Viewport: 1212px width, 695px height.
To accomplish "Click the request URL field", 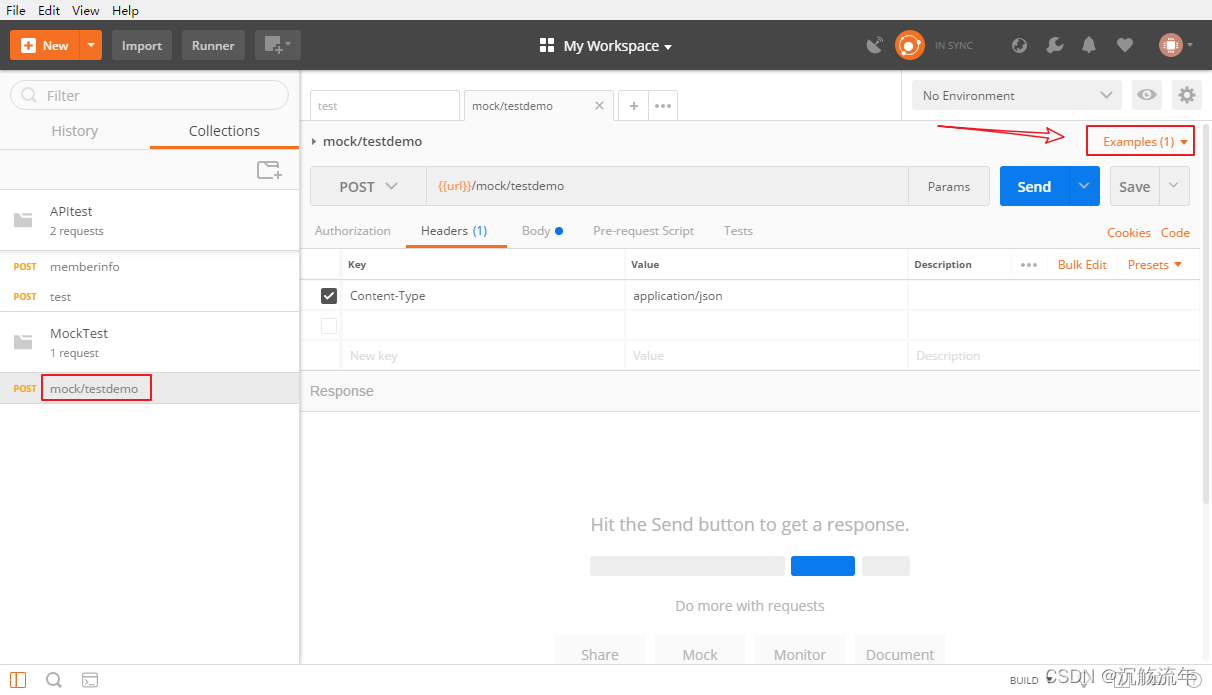I will 667,187.
